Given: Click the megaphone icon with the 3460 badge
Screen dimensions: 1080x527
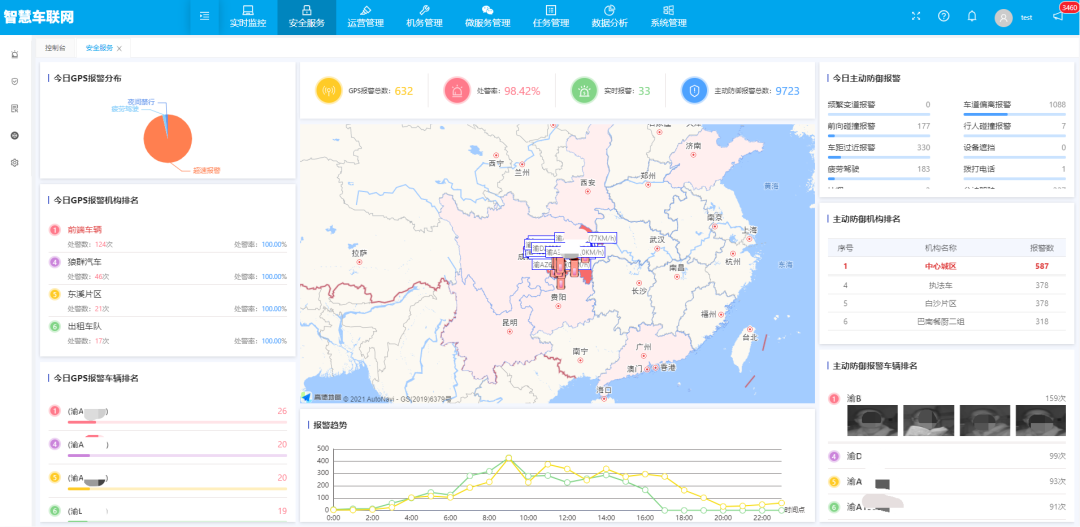Looking at the screenshot, I should 1058,17.
